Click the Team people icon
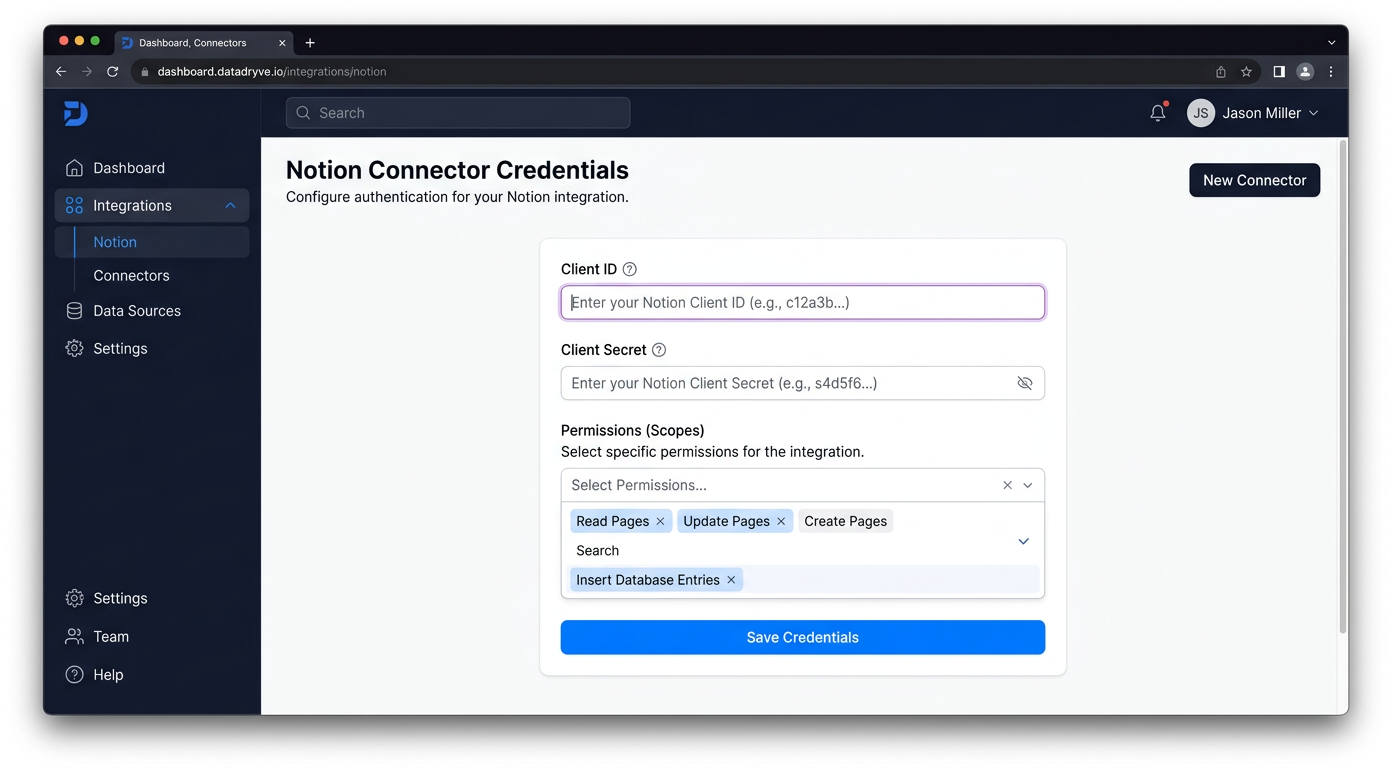Viewport: 1392px width, 768px height. coord(74,636)
